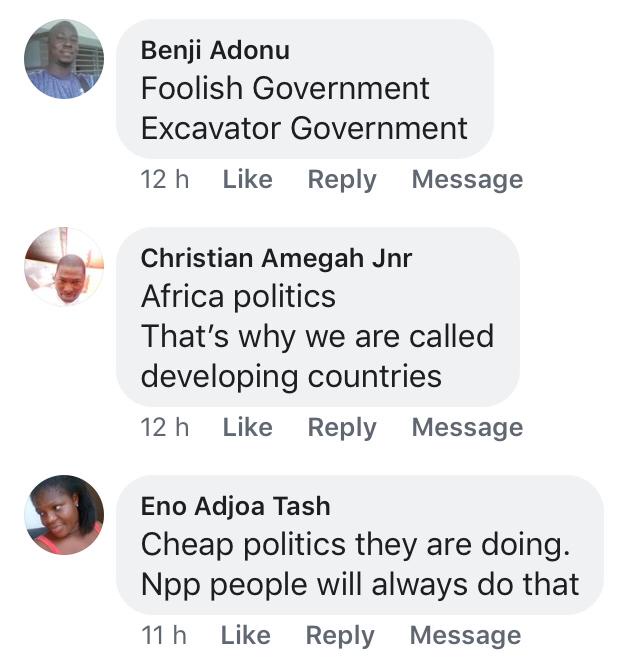Like Christian Amegah Jnr's comment
The height and width of the screenshot is (670, 640).
point(247,428)
